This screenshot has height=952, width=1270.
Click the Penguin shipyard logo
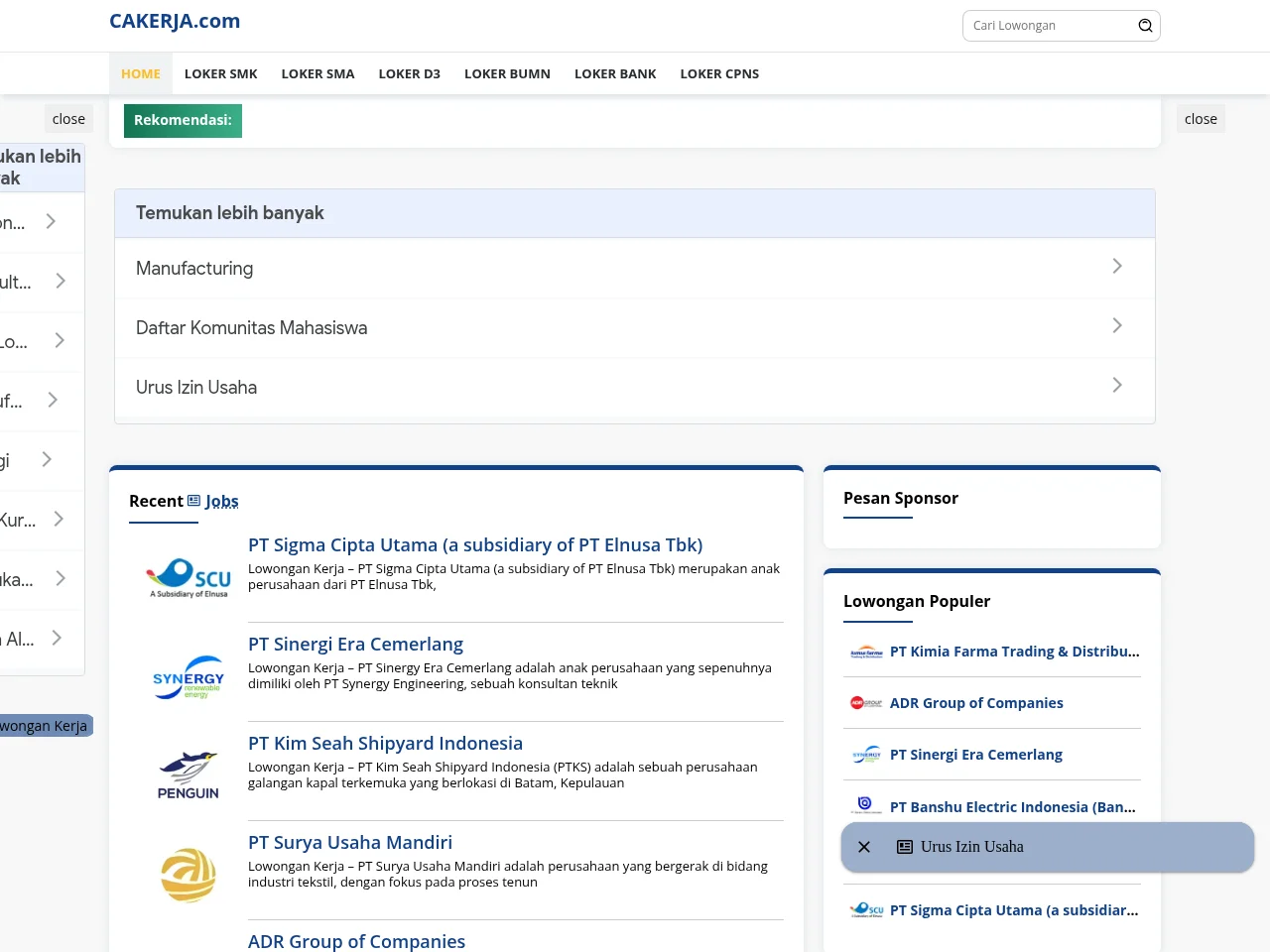(189, 775)
